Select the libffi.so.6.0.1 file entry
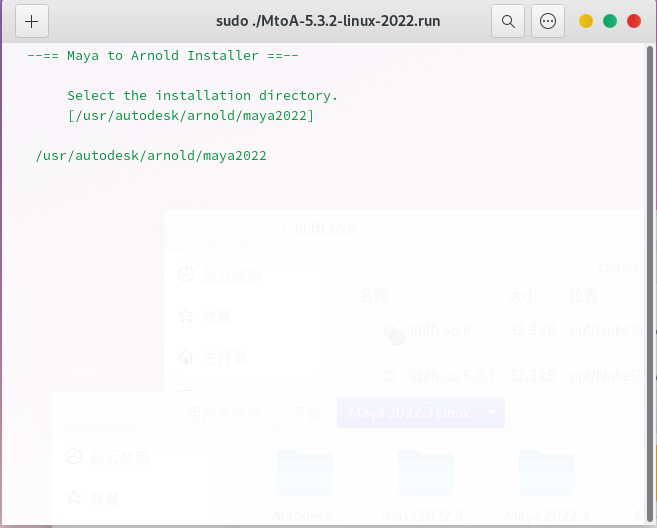Image resolution: width=657 pixels, height=528 pixels. point(453,376)
